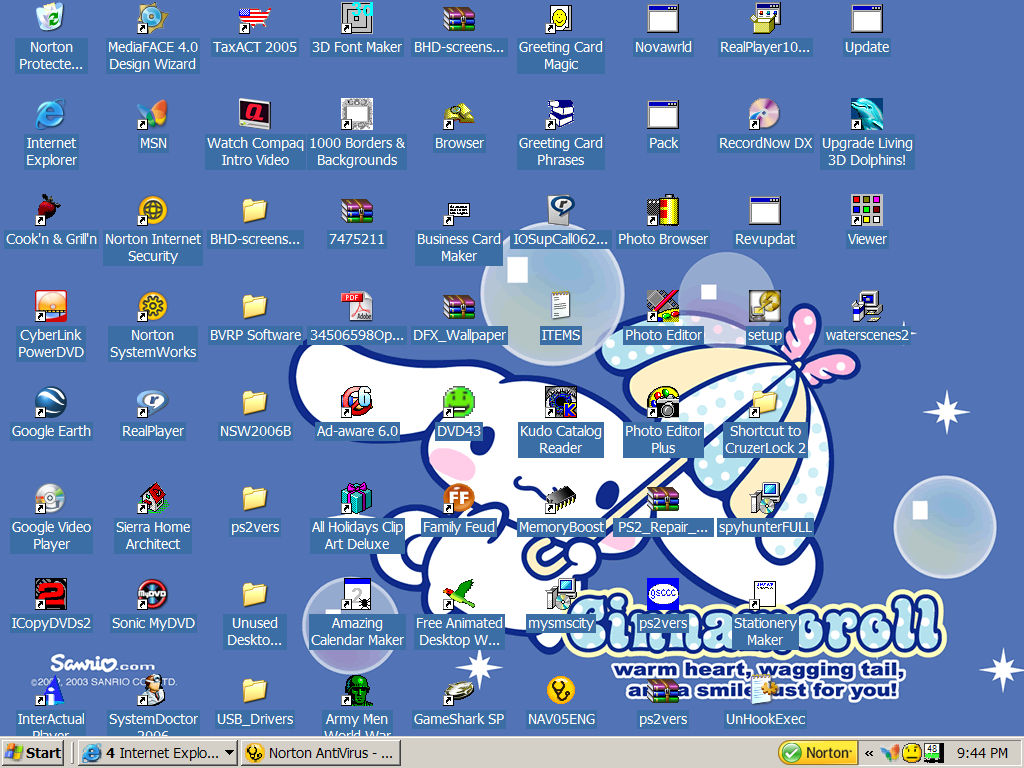Image resolution: width=1024 pixels, height=768 pixels.
Task: Open the USB_Drivers folder
Action: [x=255, y=690]
